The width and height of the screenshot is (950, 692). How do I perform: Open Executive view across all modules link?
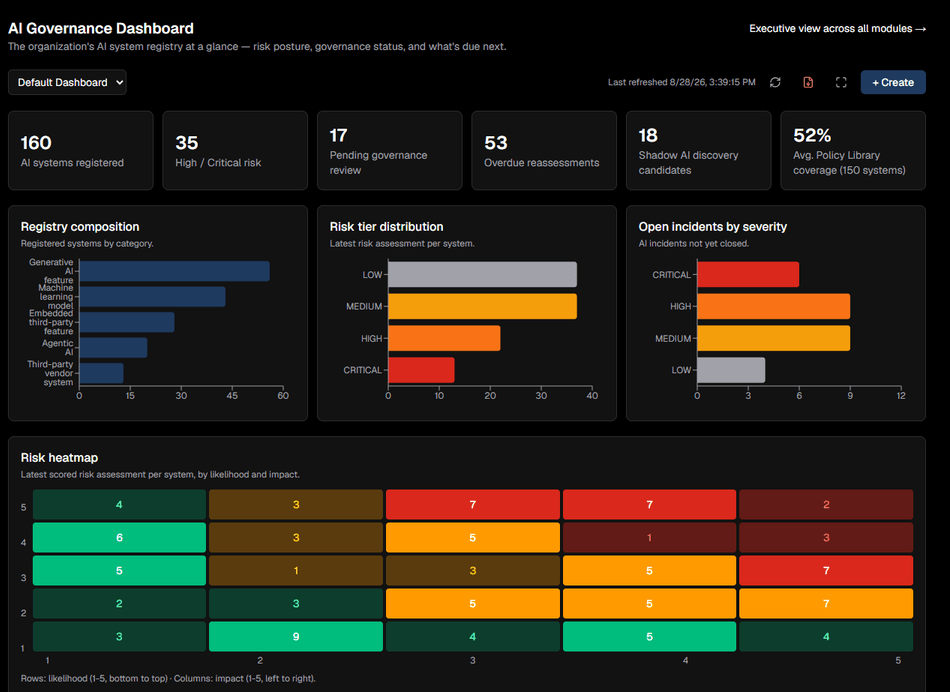point(837,28)
